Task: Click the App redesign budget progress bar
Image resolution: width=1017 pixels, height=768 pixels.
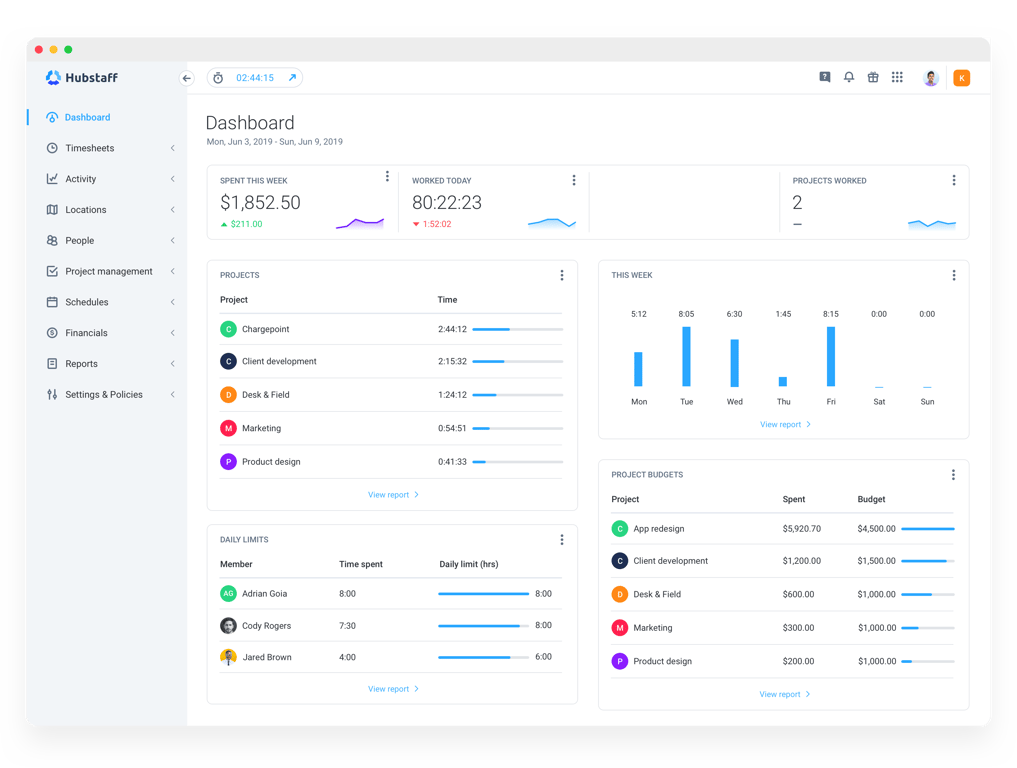Action: (930, 528)
